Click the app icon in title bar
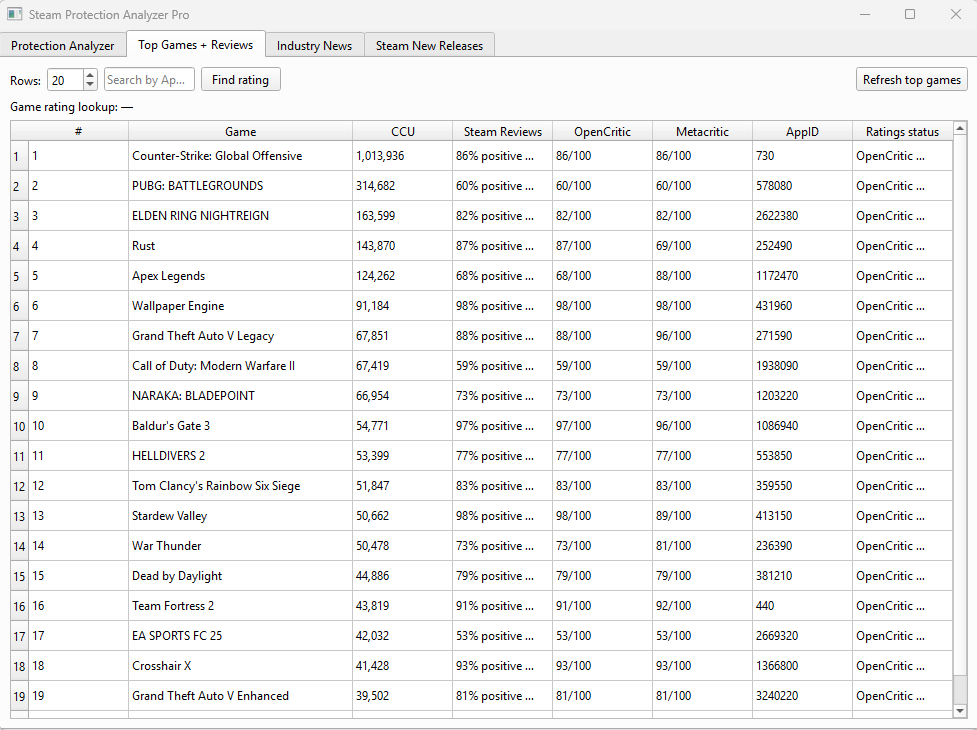This screenshot has height=730, width=977. pyautogui.click(x=15, y=15)
